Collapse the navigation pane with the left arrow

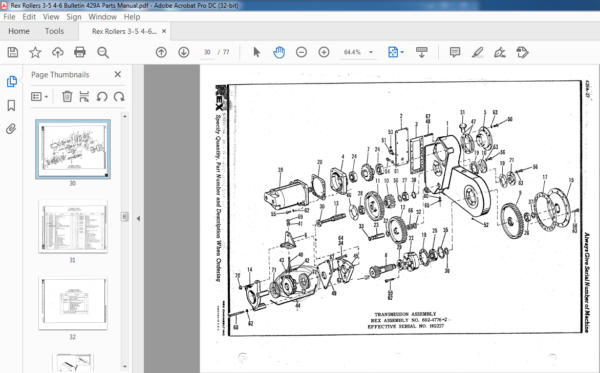138,218
